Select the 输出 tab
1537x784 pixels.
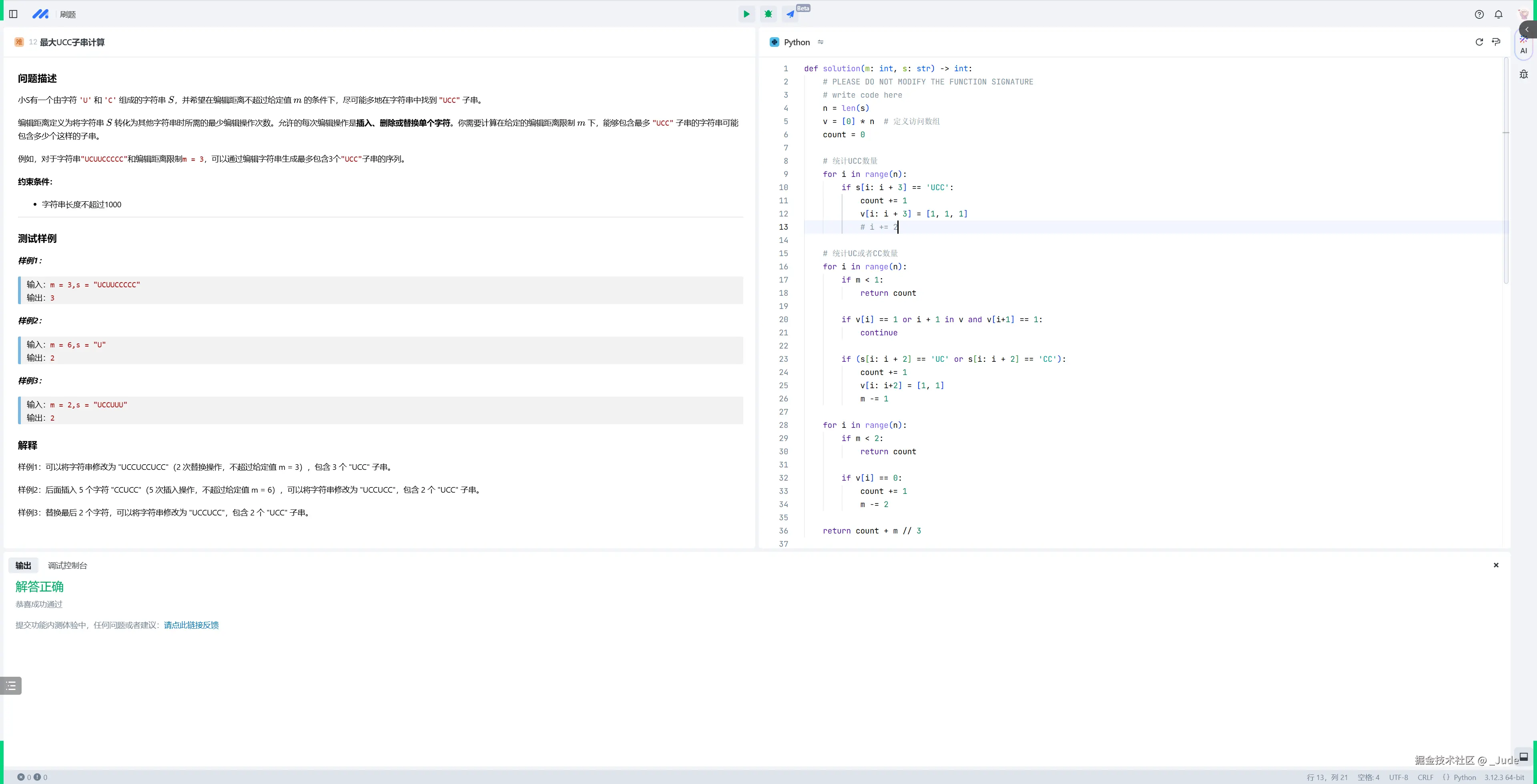point(23,565)
